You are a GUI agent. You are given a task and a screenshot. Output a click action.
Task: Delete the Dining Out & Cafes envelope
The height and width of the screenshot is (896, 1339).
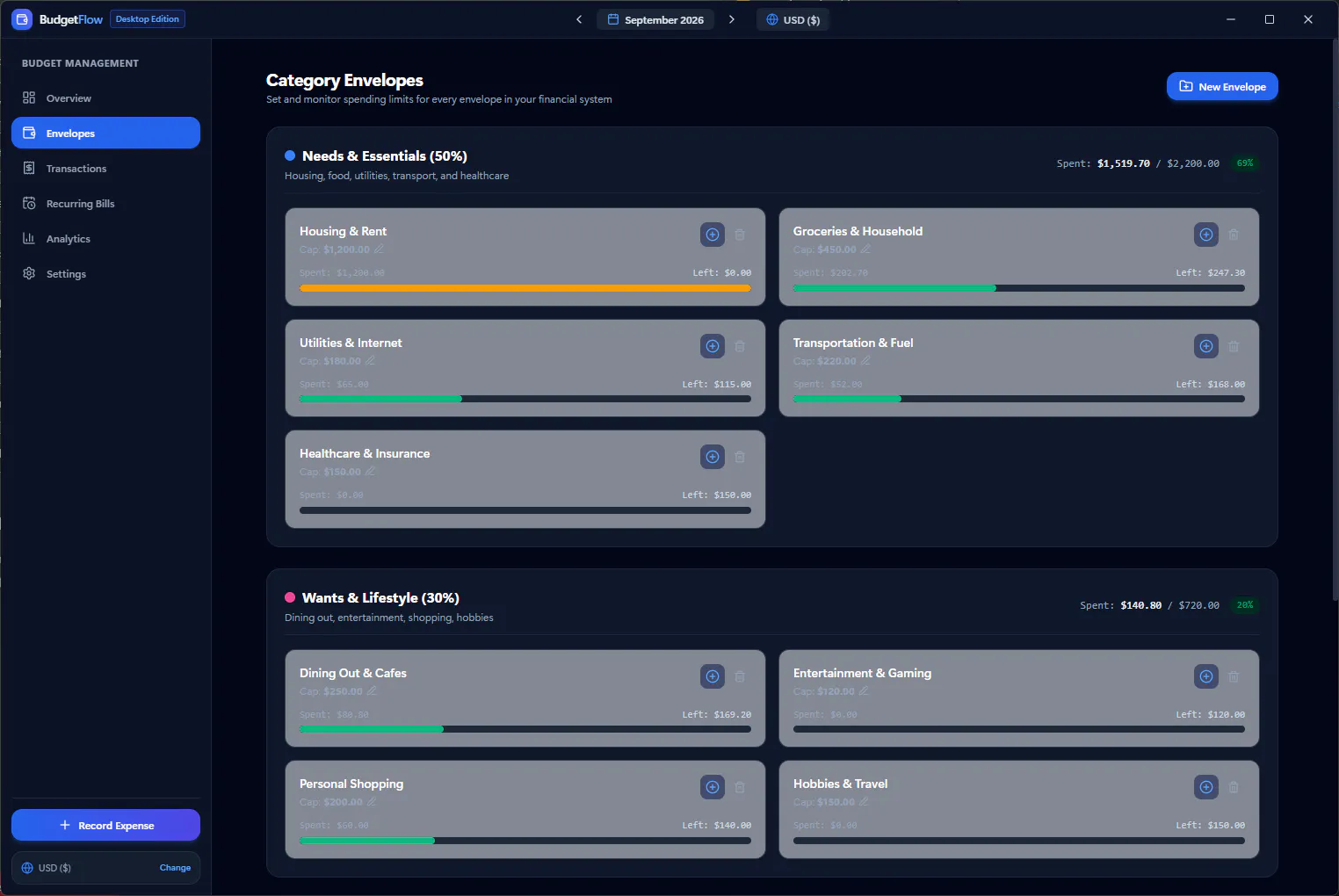coord(740,676)
